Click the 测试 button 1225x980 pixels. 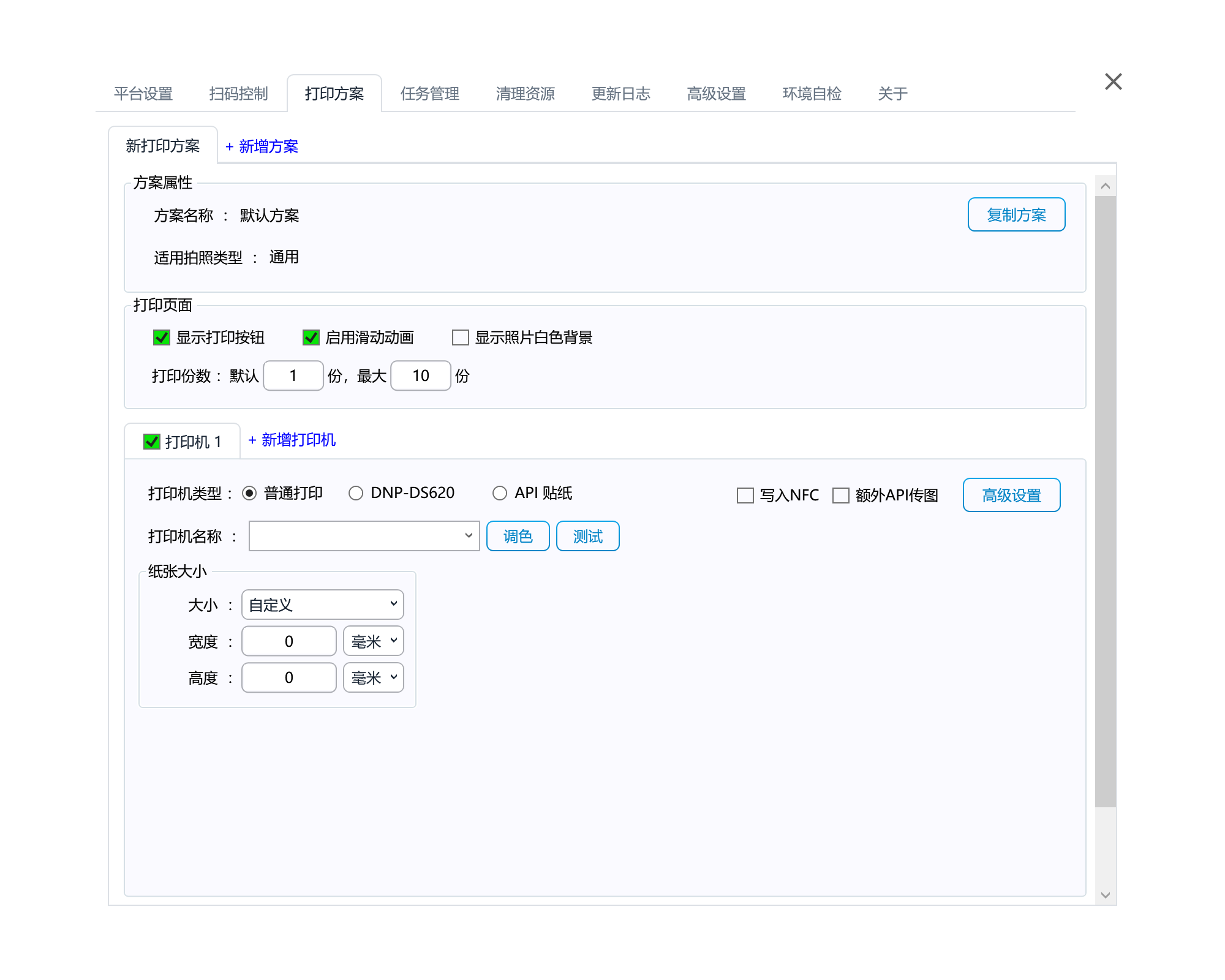[x=588, y=536]
